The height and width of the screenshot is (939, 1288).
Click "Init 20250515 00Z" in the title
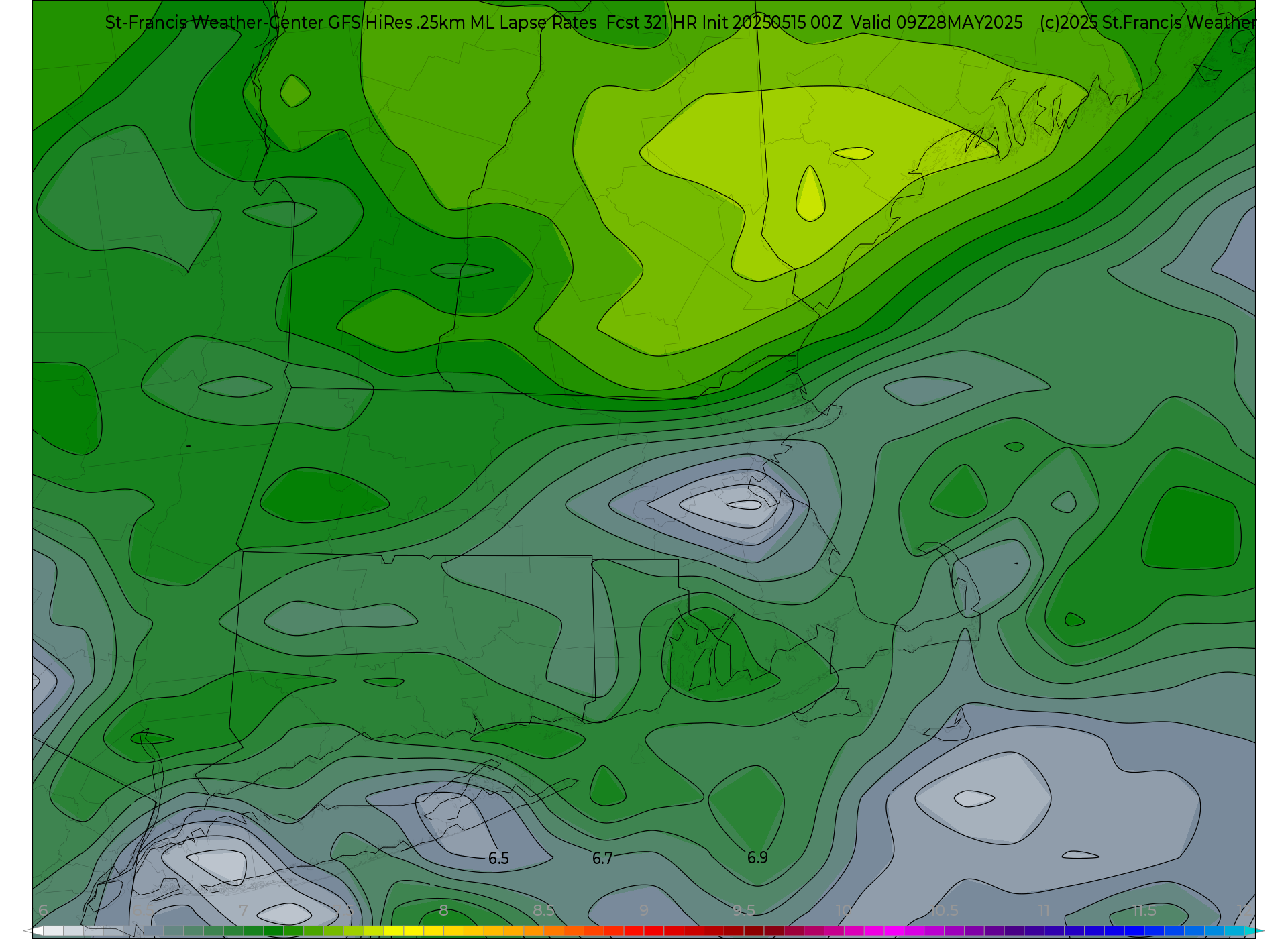tap(773, 23)
